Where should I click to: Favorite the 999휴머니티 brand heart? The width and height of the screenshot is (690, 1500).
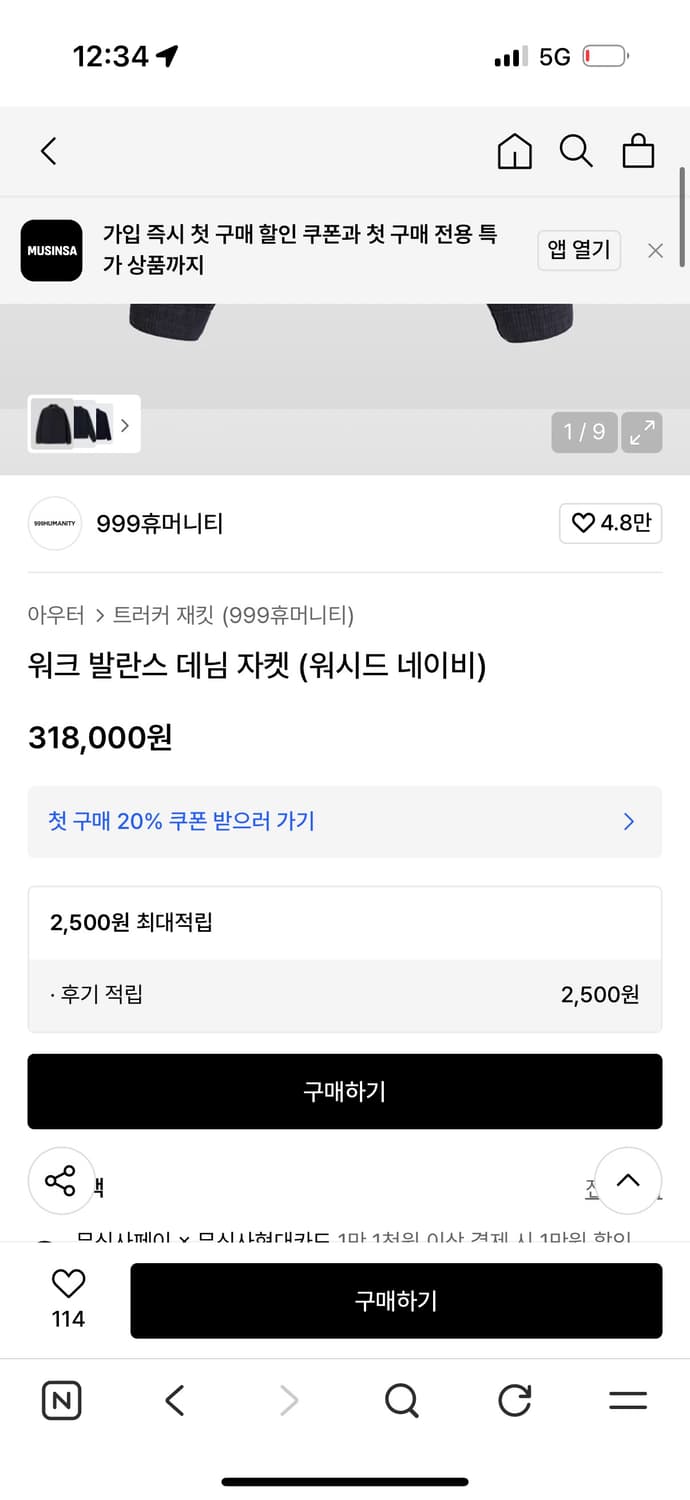click(610, 523)
